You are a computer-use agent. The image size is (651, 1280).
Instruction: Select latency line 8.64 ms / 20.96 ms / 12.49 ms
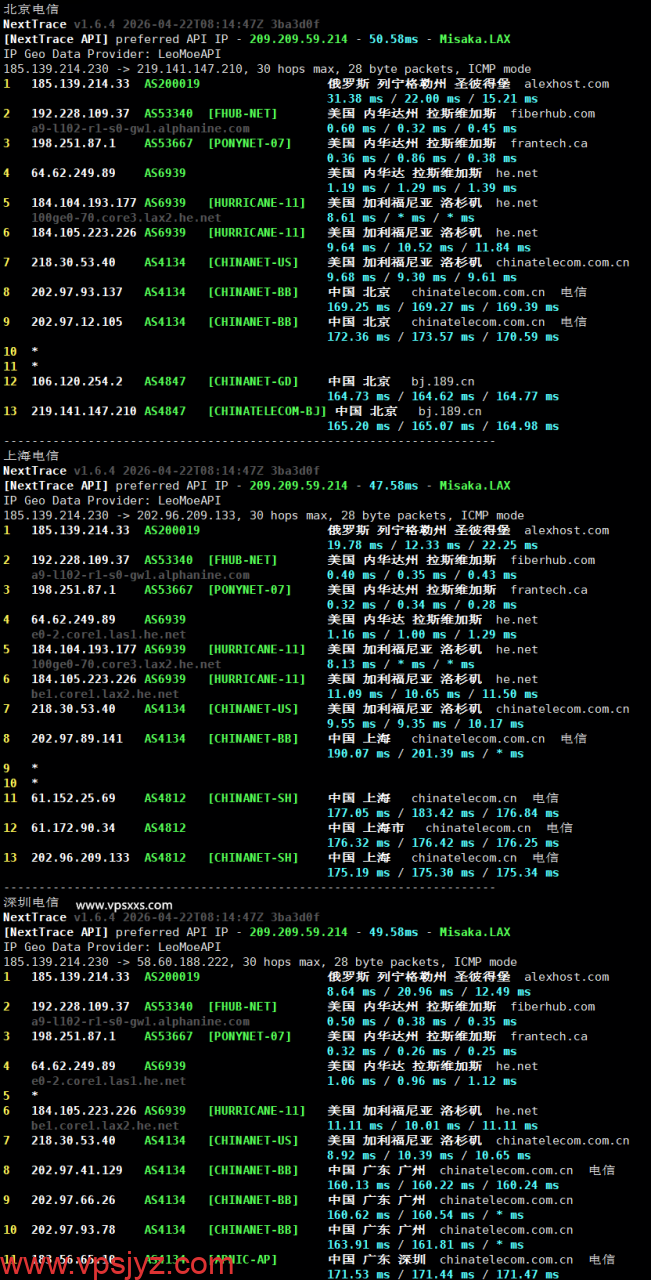[x=429, y=993]
